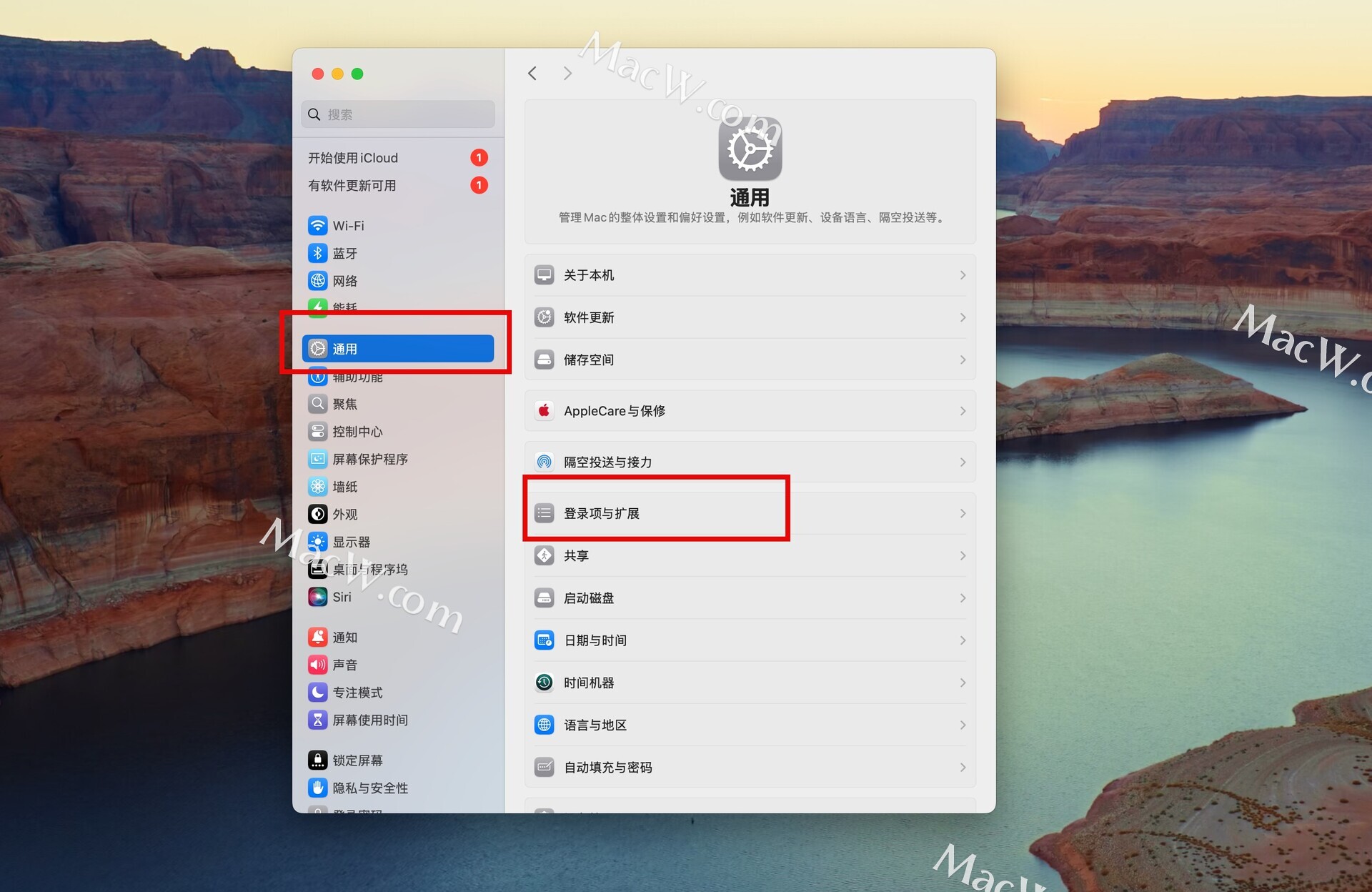
Task: Click the large General gear header icon
Action: click(750, 149)
